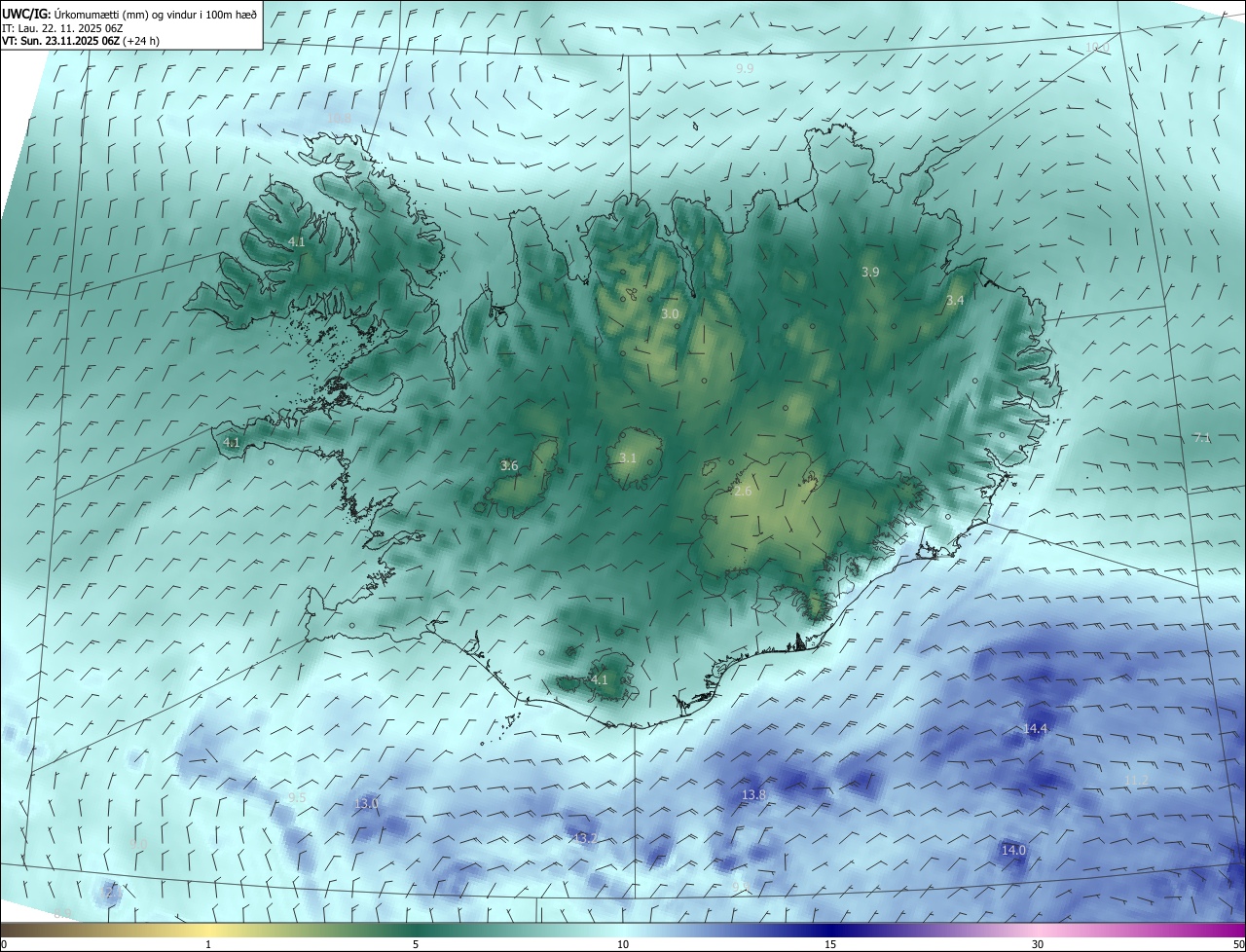
Task: Click the 13.0 value label
Action: [x=366, y=804]
